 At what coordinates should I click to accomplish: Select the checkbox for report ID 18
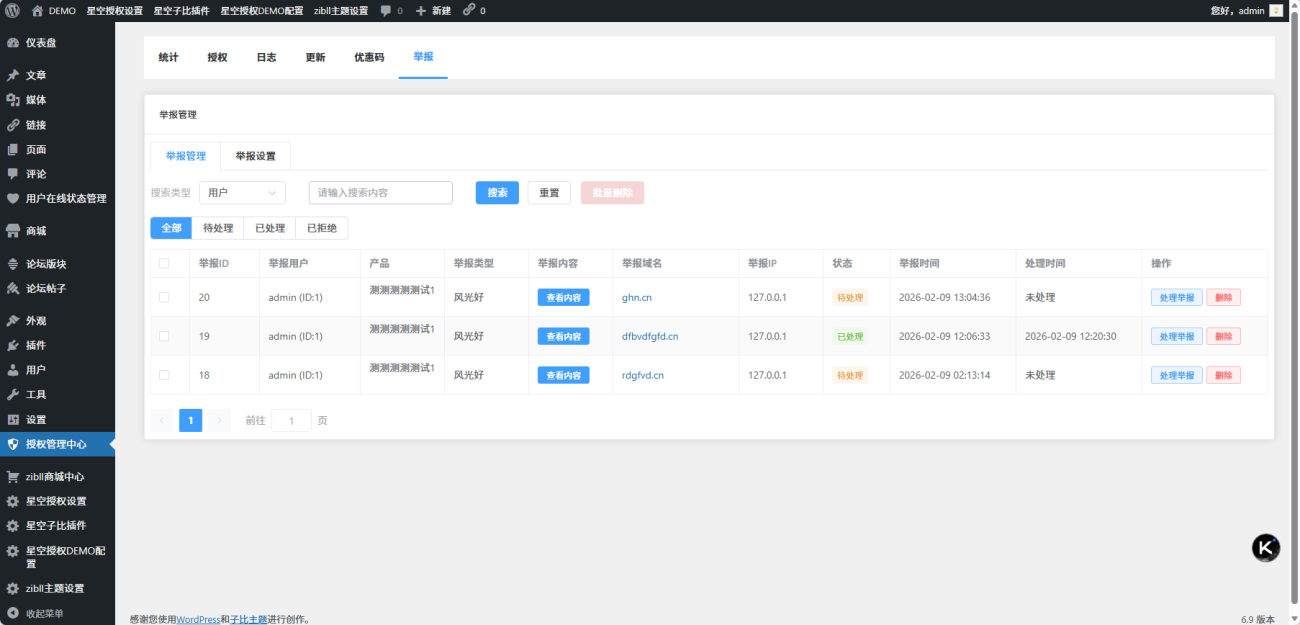pyautogui.click(x=164, y=375)
